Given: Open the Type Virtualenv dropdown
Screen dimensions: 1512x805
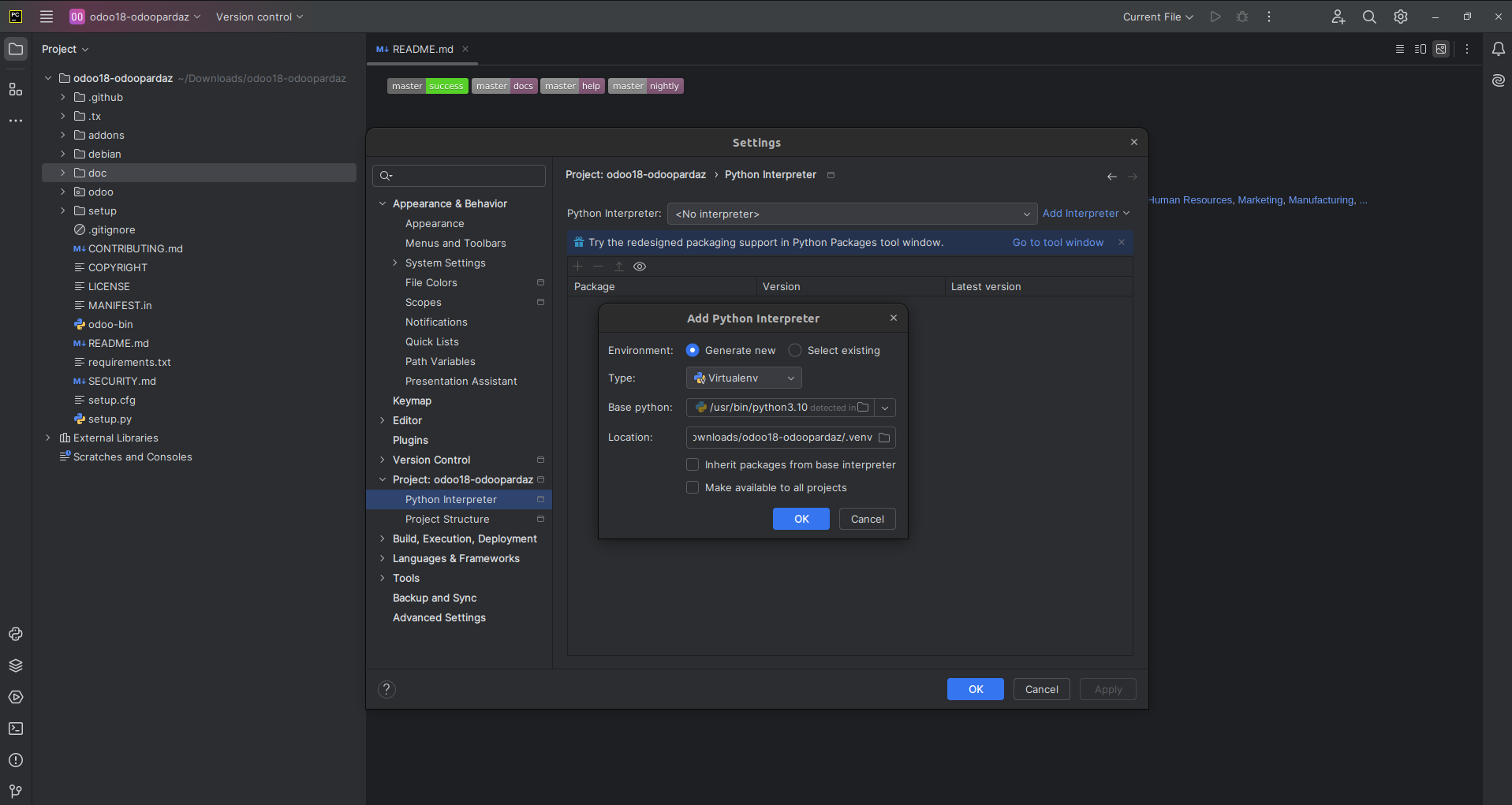Looking at the screenshot, I should click(x=744, y=378).
